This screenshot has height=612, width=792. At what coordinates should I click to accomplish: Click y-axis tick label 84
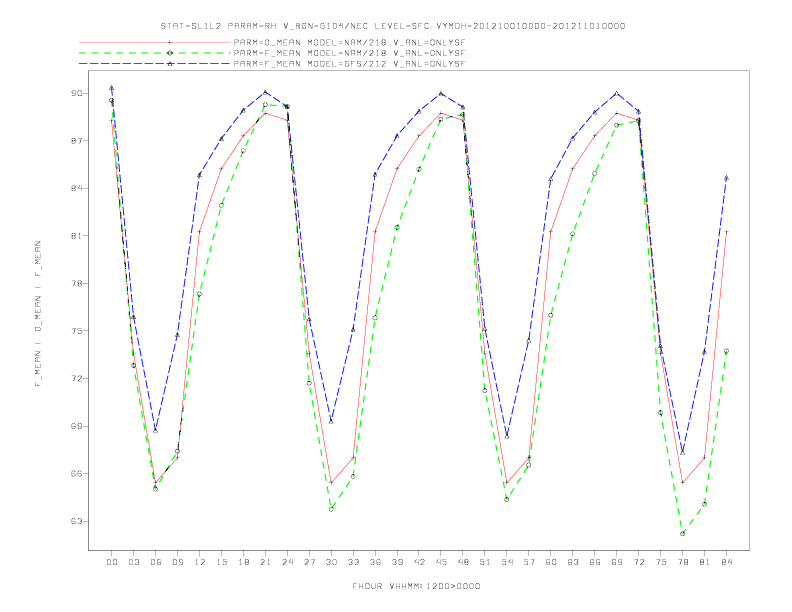pyautogui.click(x=76, y=188)
